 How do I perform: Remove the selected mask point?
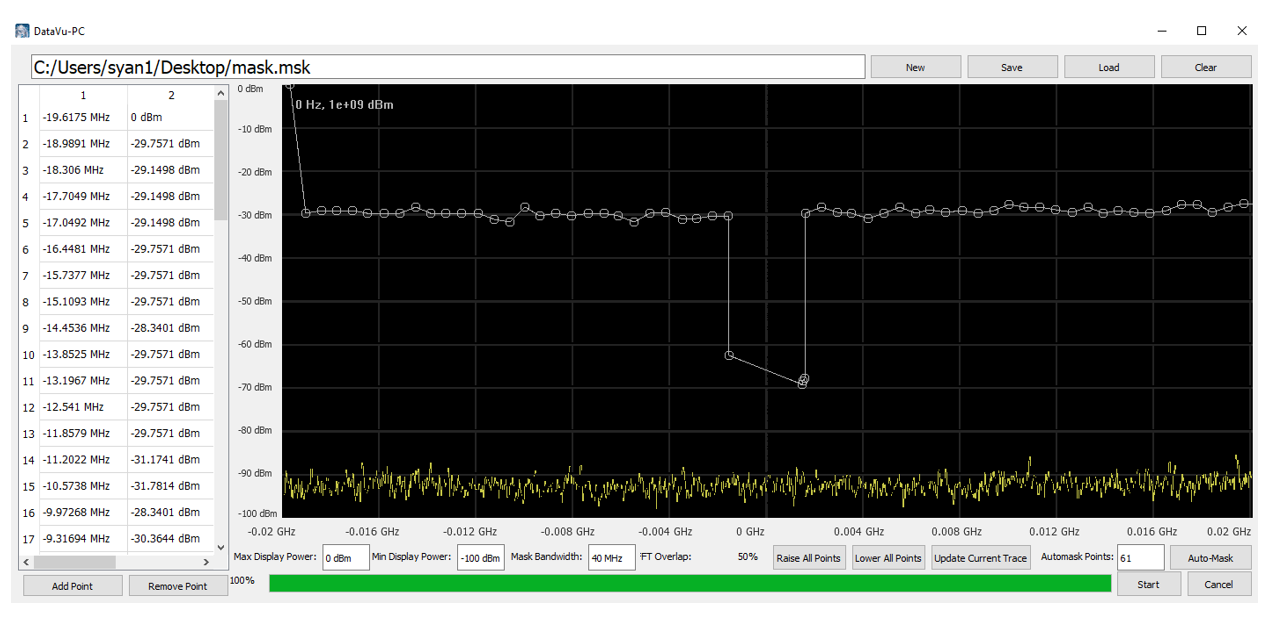177,586
